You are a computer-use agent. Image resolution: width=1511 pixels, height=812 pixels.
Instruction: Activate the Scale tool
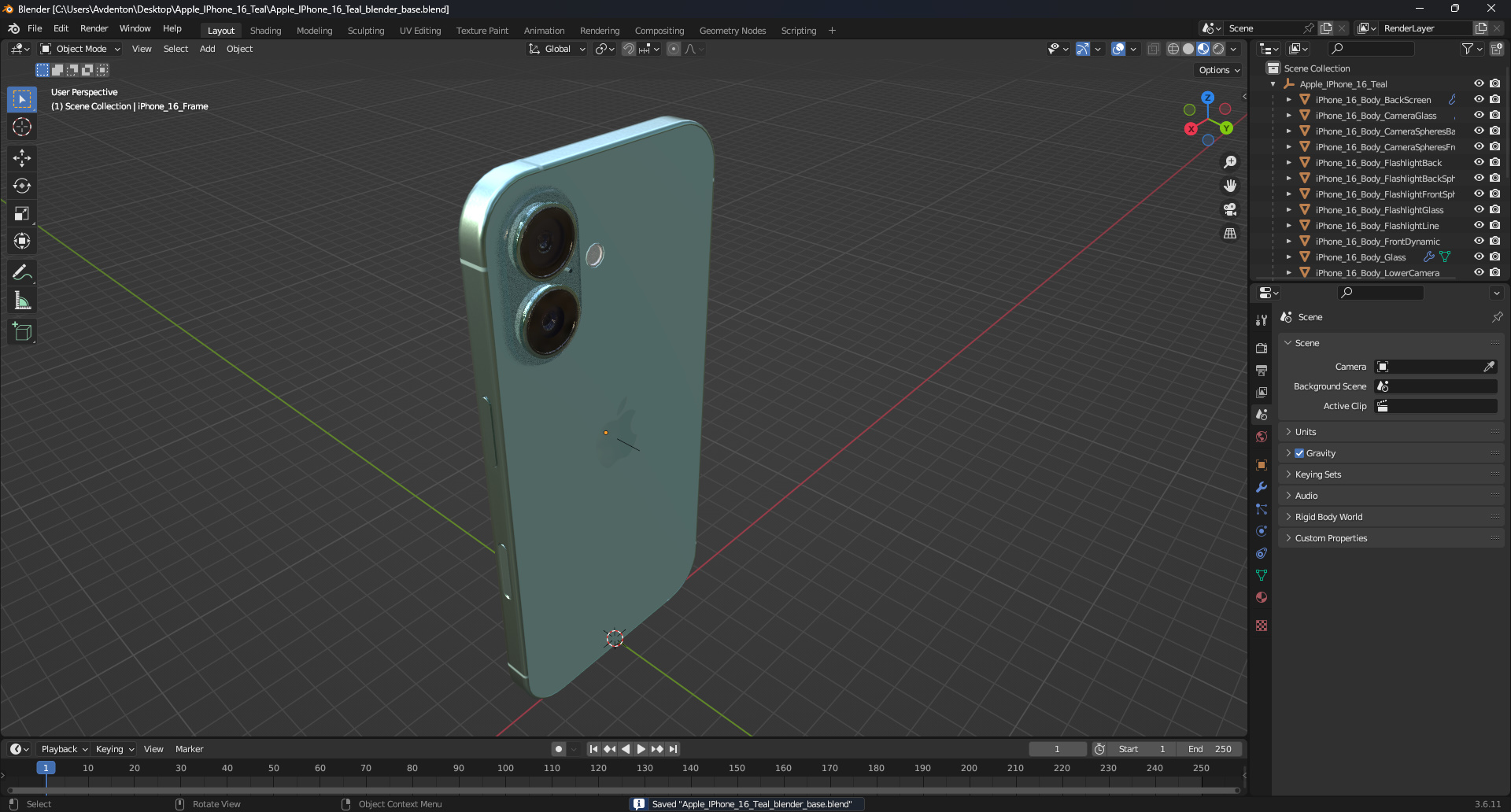(x=22, y=213)
